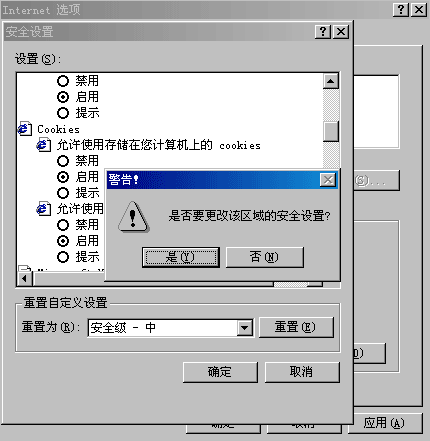The height and width of the screenshot is (441, 430).
Task: Click 确定 in the 安全设置 dialog
Action: [x=220, y=372]
